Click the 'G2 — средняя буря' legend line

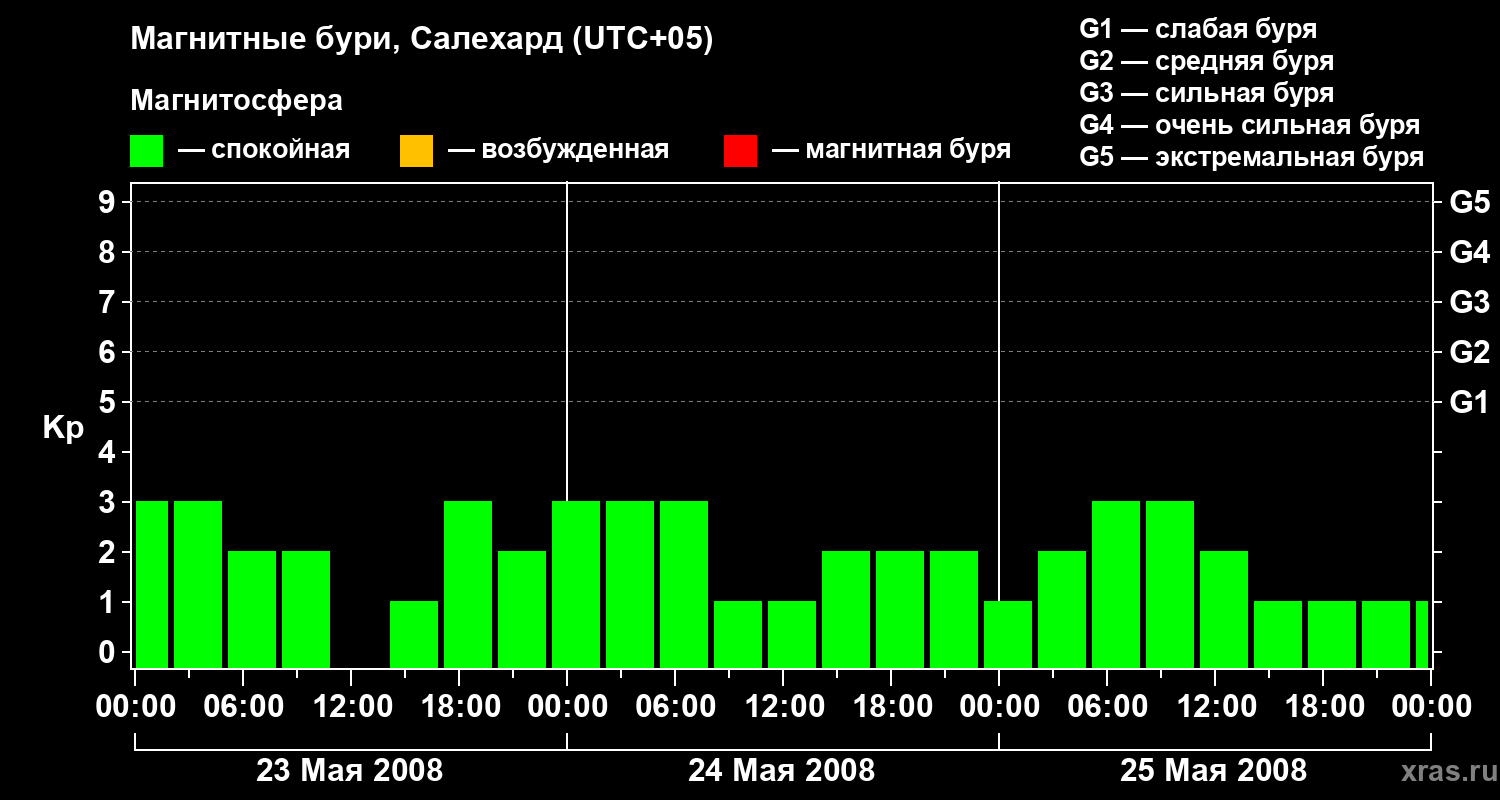coord(1206,61)
